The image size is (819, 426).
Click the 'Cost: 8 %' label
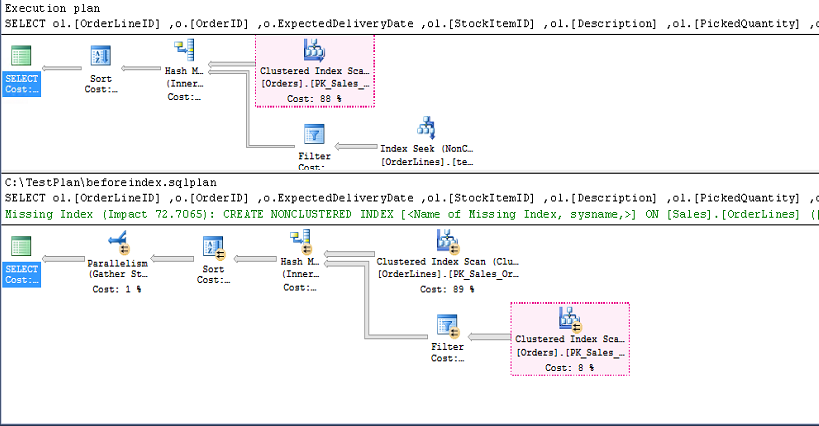click(569, 368)
